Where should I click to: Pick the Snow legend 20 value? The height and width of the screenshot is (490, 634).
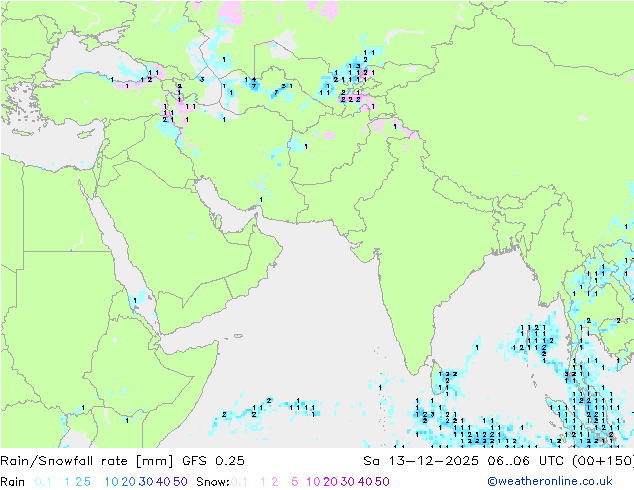tap(330, 482)
